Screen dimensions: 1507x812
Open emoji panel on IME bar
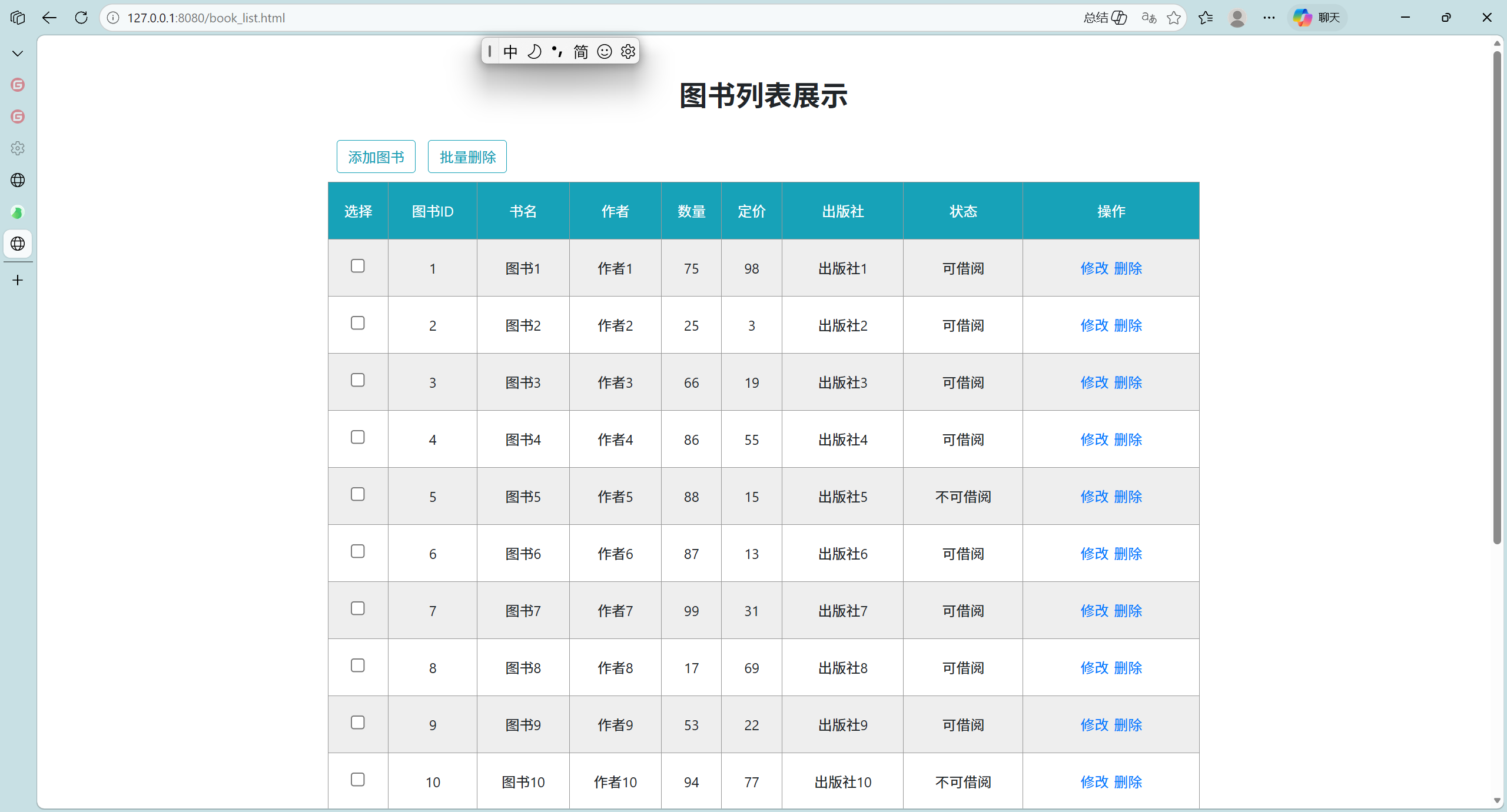(x=605, y=52)
